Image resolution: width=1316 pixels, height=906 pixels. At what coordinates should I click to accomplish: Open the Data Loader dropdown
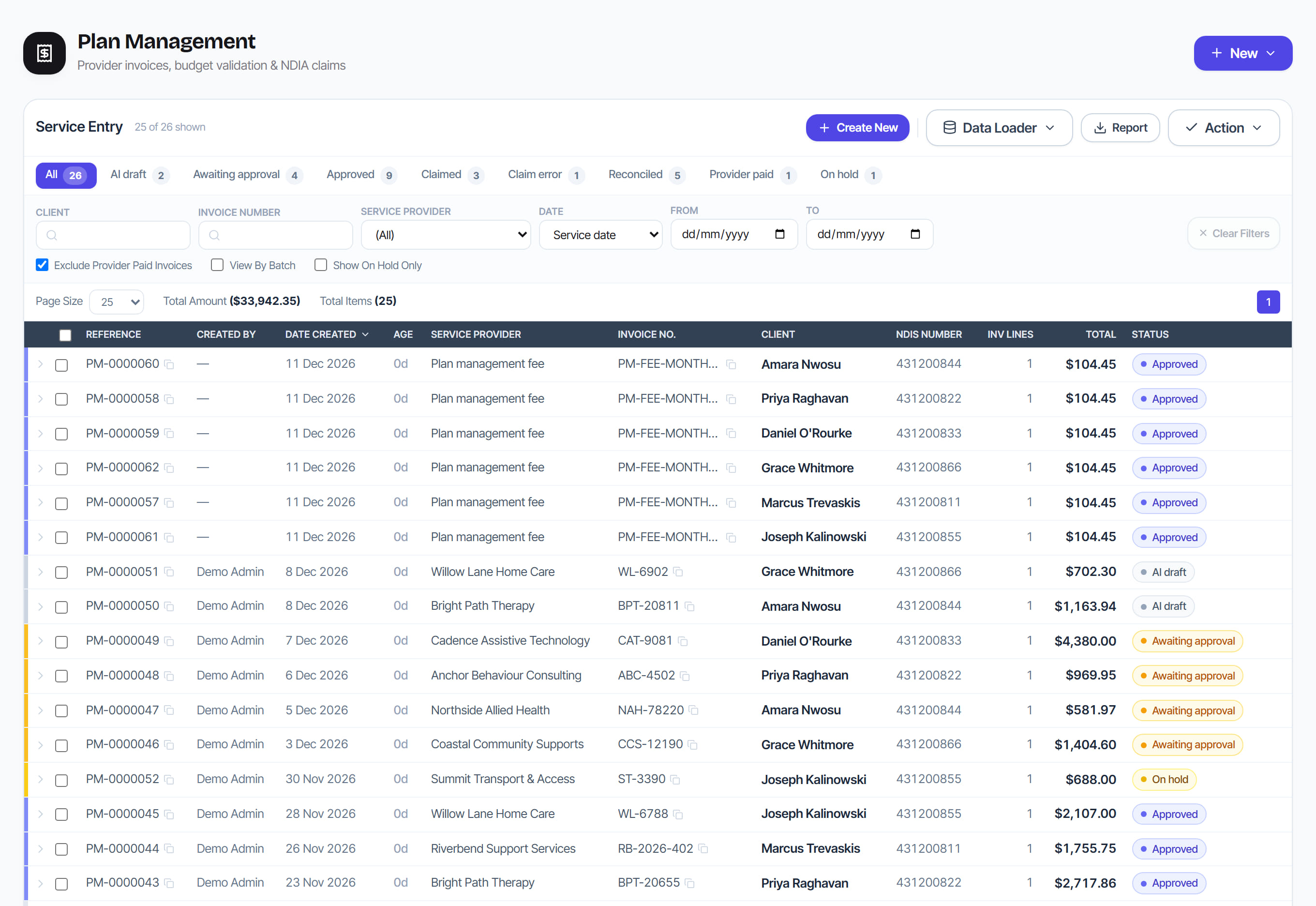(x=999, y=128)
